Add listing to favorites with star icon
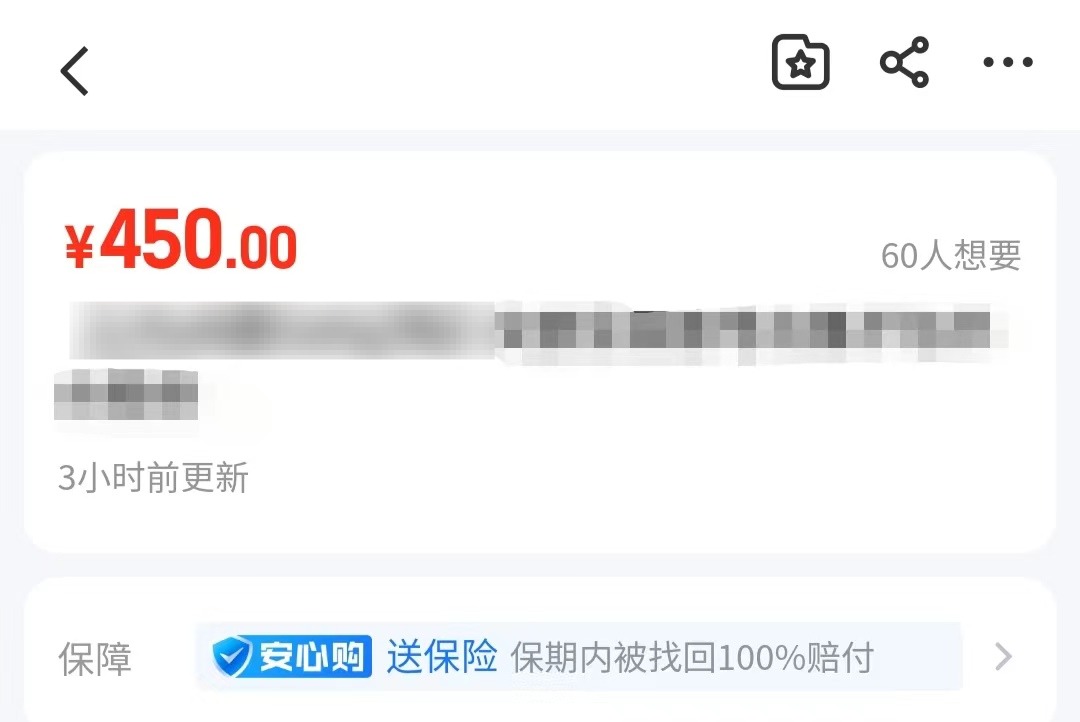 800,63
